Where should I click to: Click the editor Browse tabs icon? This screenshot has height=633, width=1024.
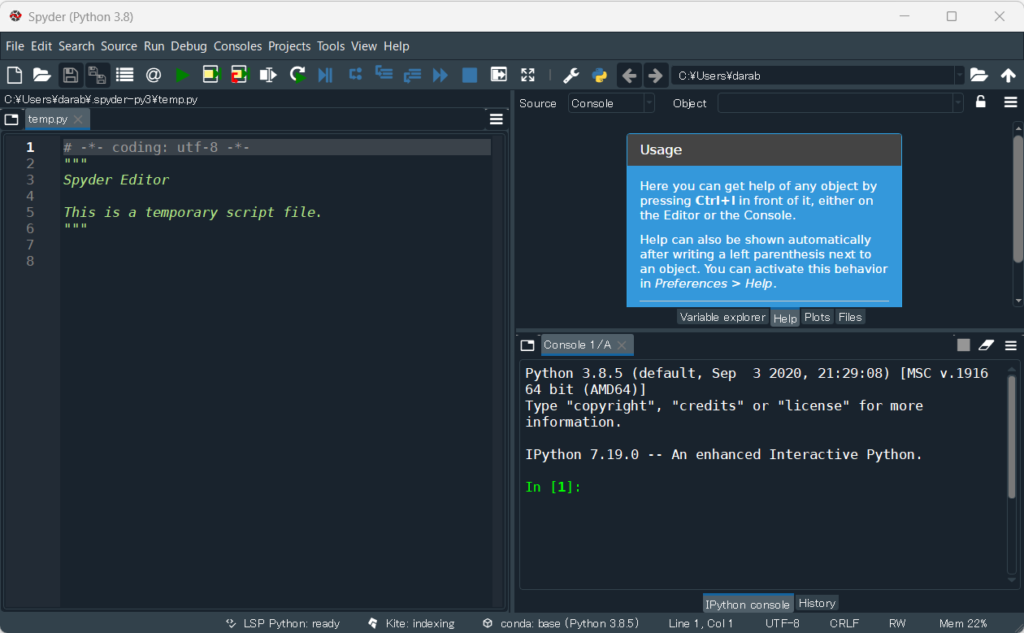[11, 119]
